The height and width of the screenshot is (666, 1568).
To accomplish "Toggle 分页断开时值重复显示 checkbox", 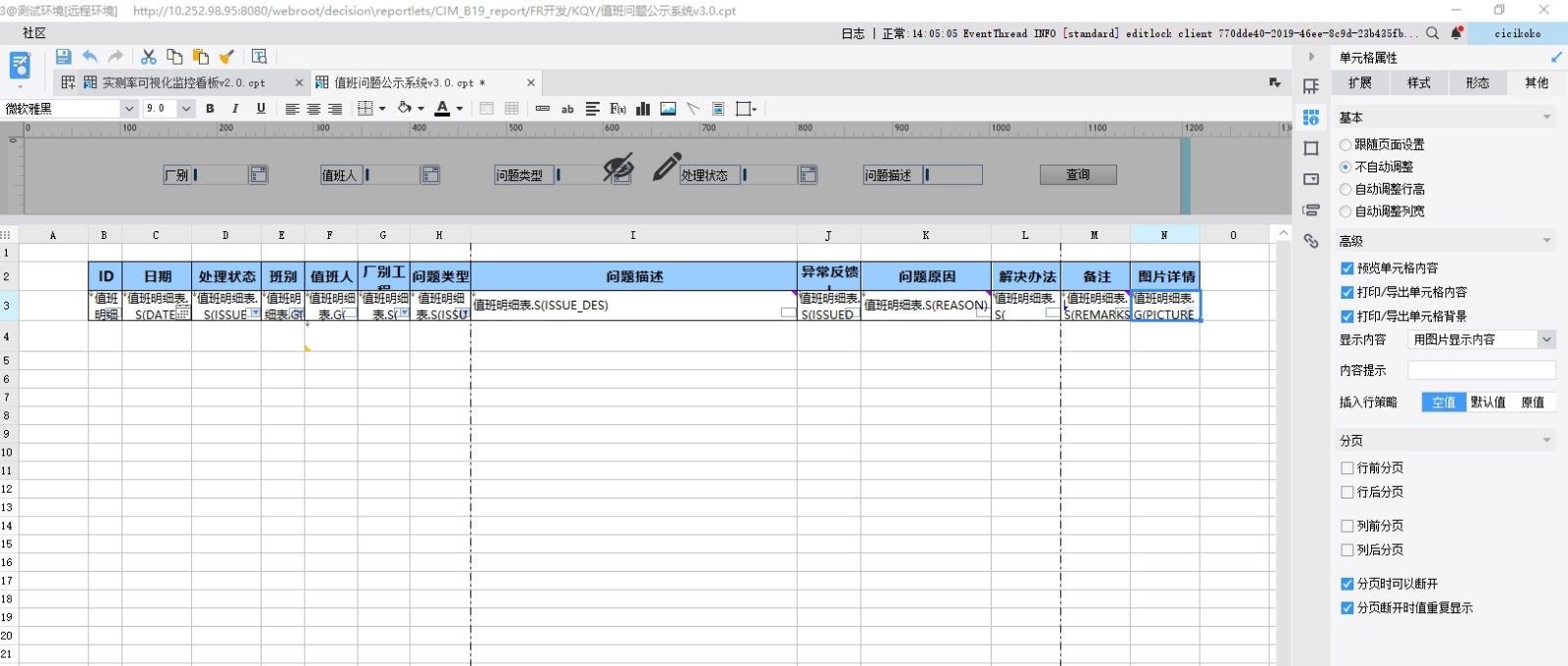I will click(1347, 608).
